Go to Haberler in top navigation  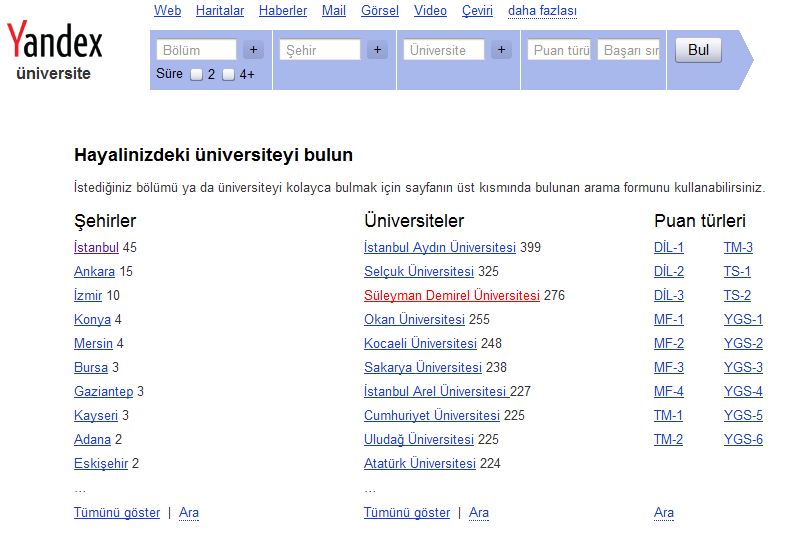pos(283,11)
